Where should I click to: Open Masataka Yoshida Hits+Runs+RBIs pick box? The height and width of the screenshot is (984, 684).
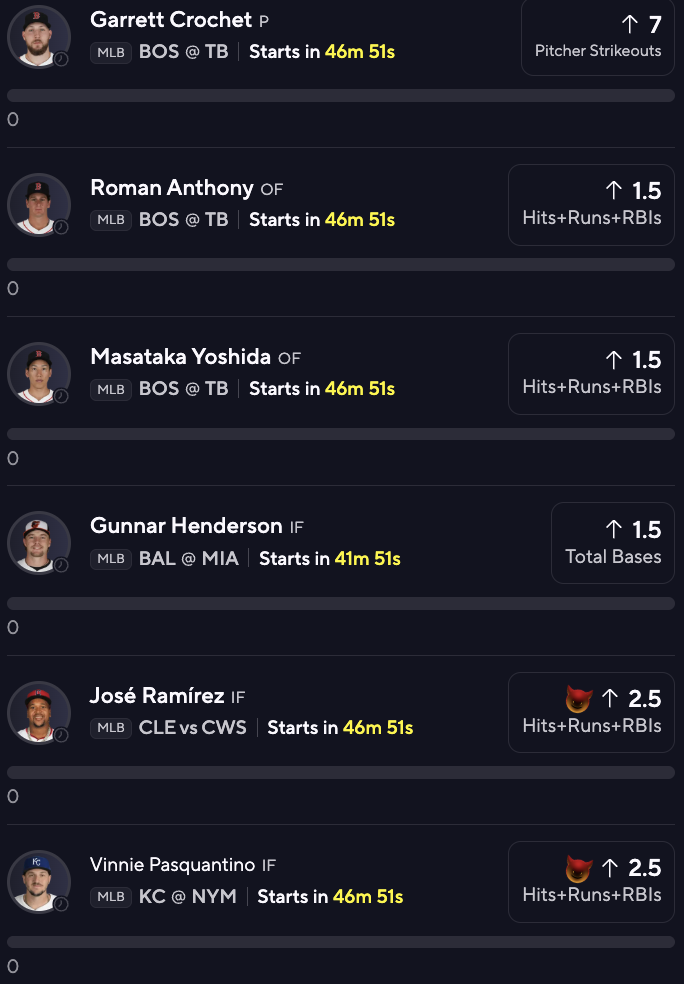[591, 374]
